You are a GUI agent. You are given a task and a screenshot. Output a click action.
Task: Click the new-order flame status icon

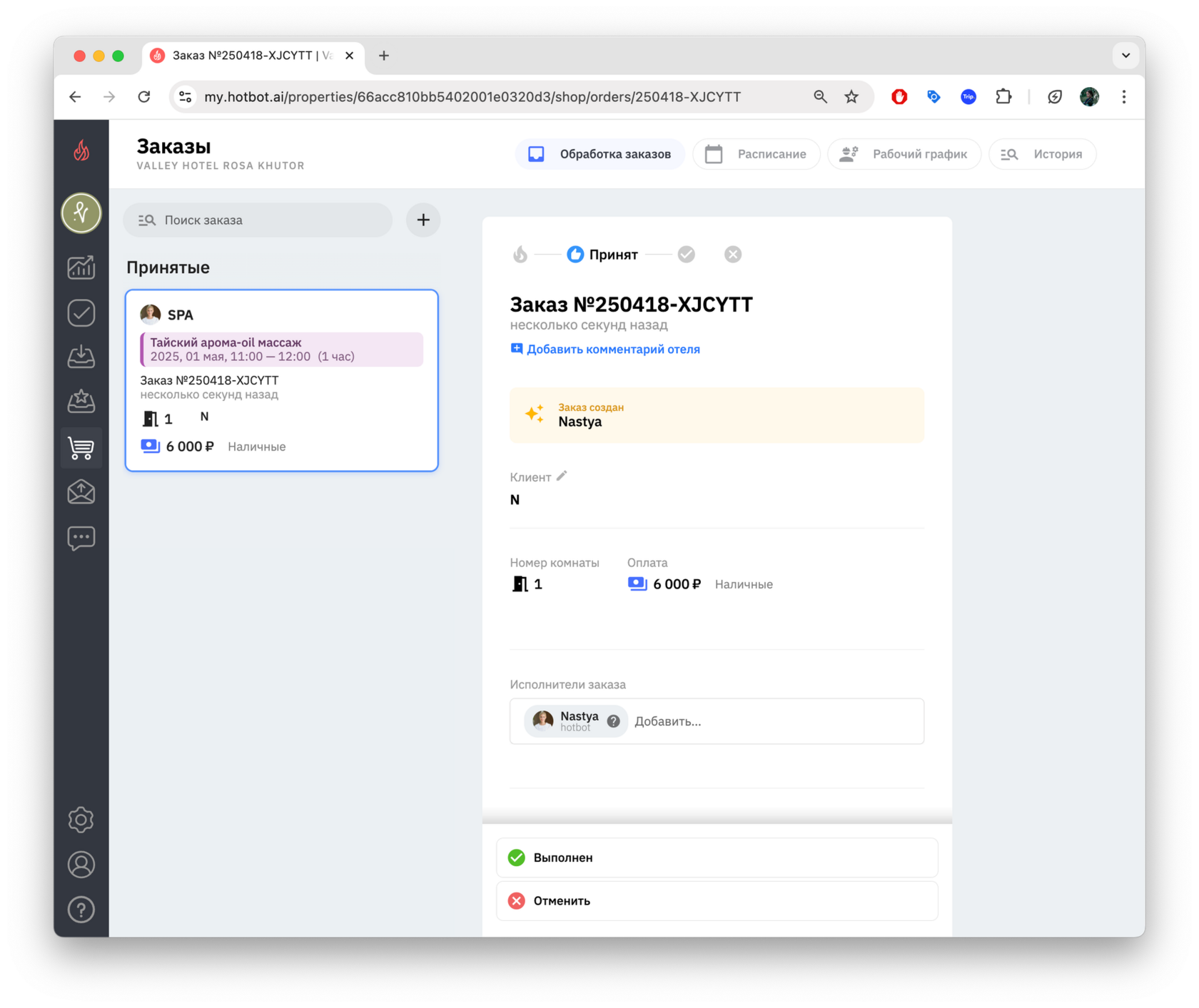520,255
